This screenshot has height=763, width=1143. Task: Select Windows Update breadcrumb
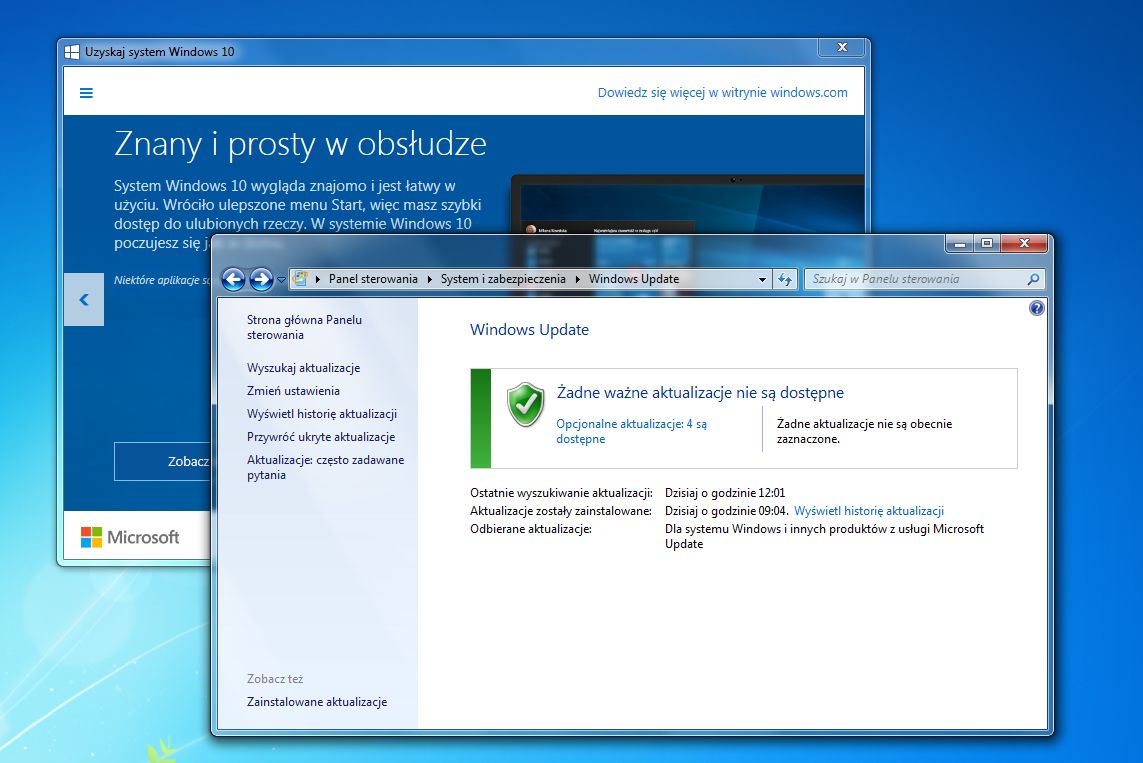pos(634,279)
